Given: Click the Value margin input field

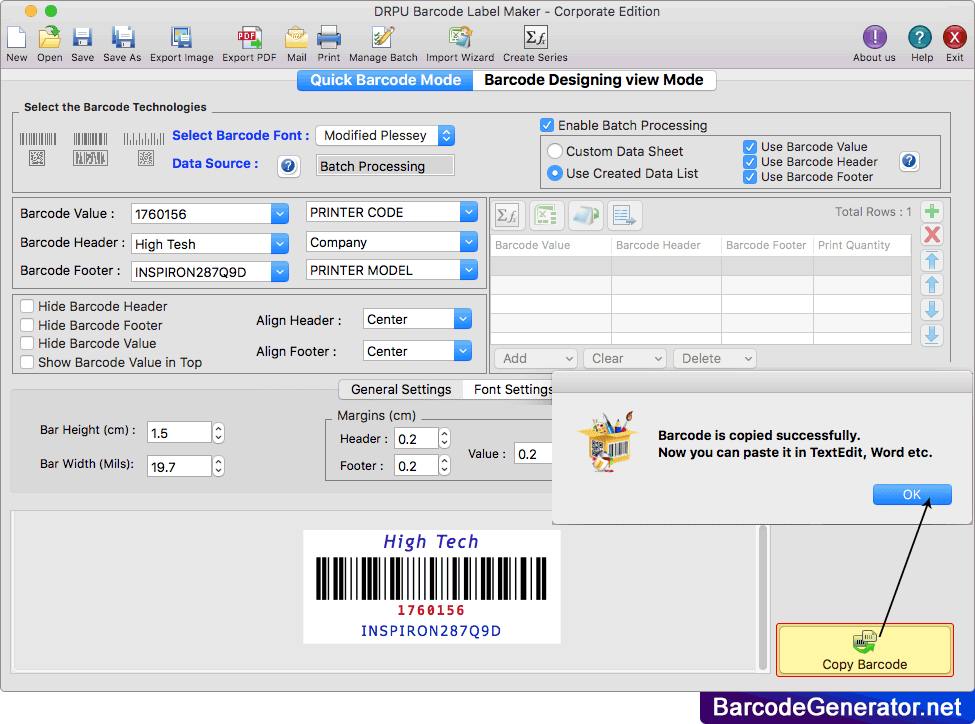Looking at the screenshot, I should (533, 453).
